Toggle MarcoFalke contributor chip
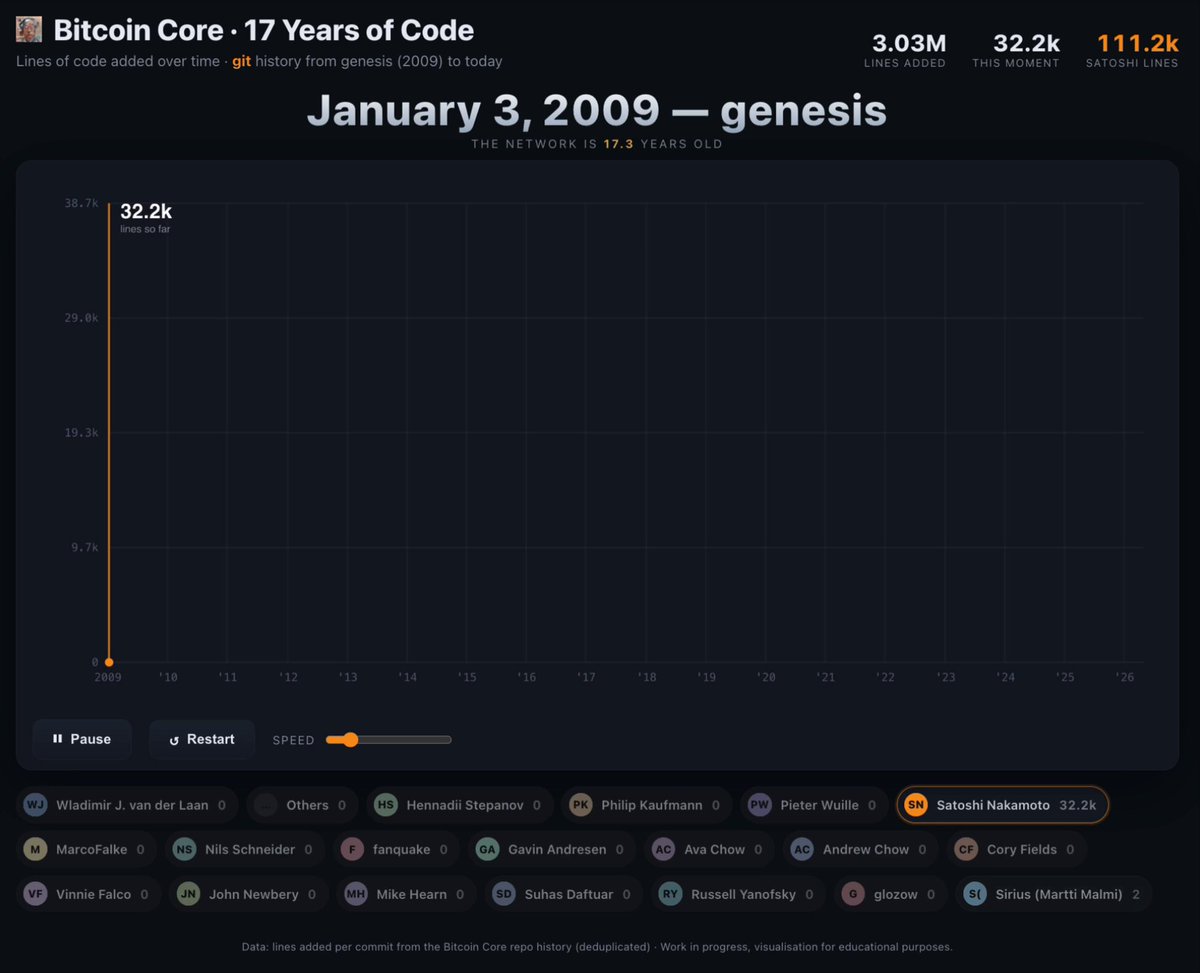1200x973 pixels. click(x=87, y=849)
